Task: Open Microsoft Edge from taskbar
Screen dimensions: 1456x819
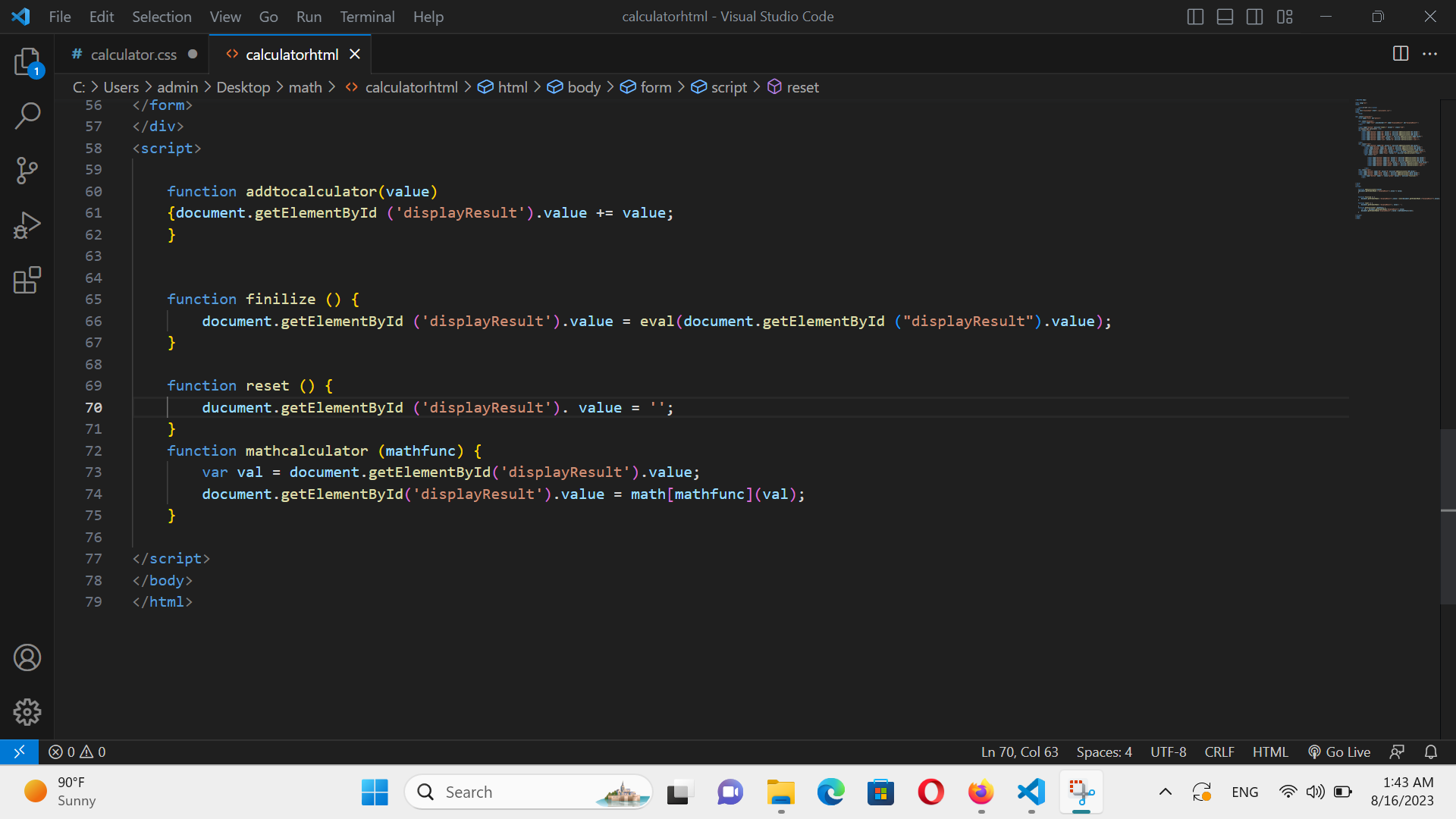Action: click(830, 792)
